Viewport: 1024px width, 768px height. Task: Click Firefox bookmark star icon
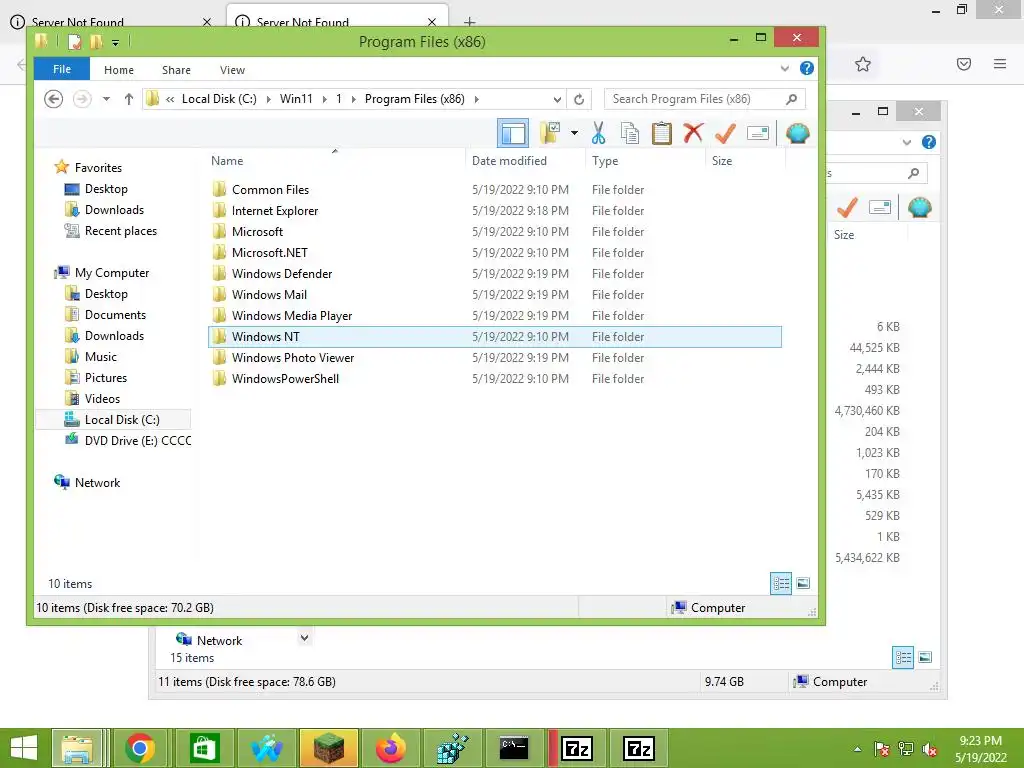point(863,64)
